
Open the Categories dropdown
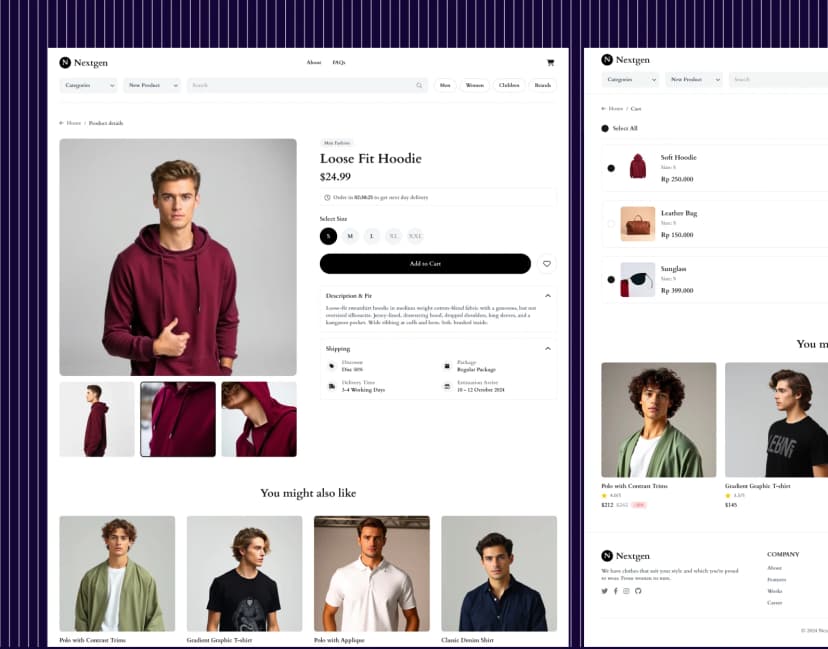click(x=88, y=86)
